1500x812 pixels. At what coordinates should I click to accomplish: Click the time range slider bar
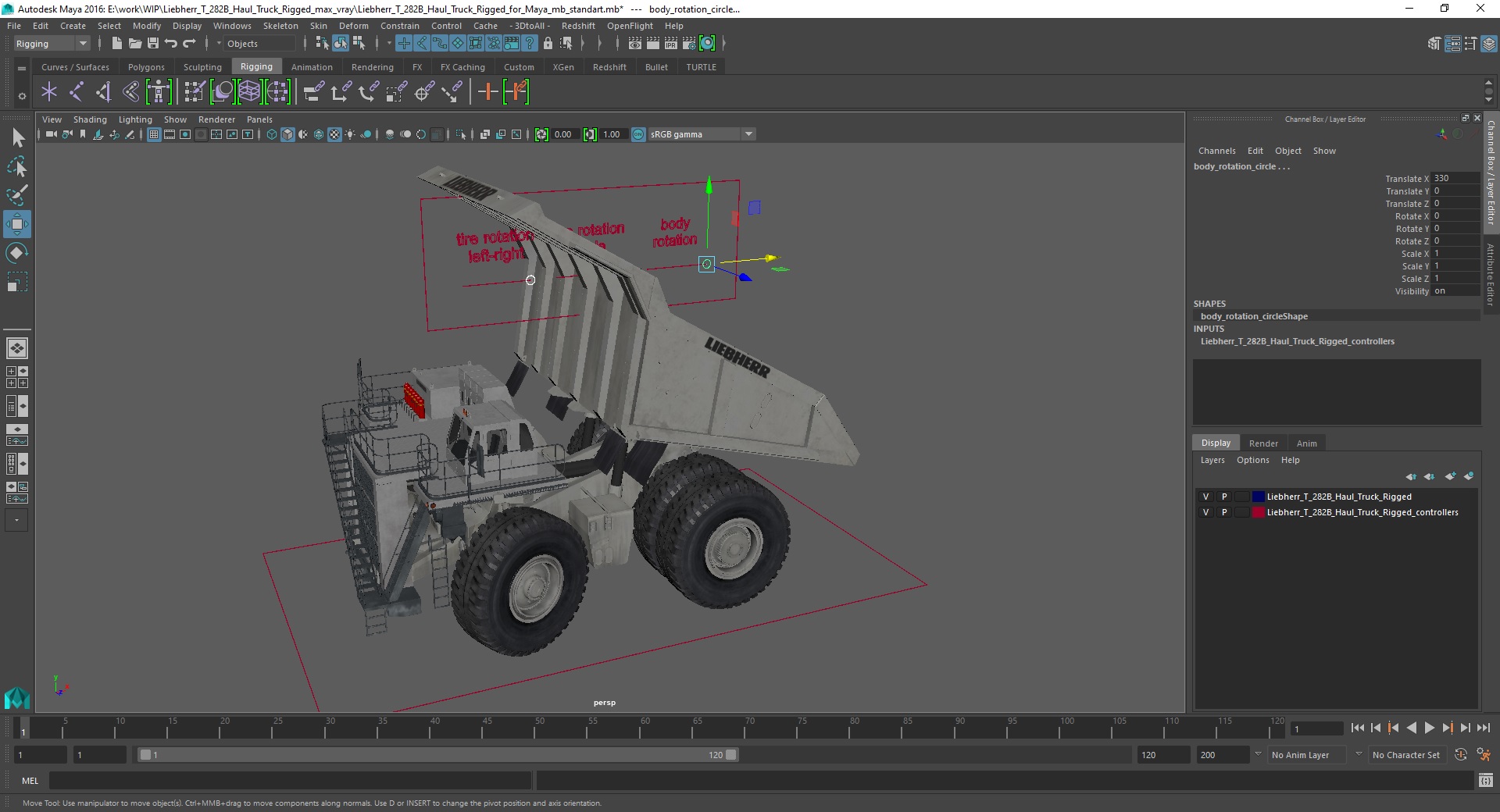(437, 755)
